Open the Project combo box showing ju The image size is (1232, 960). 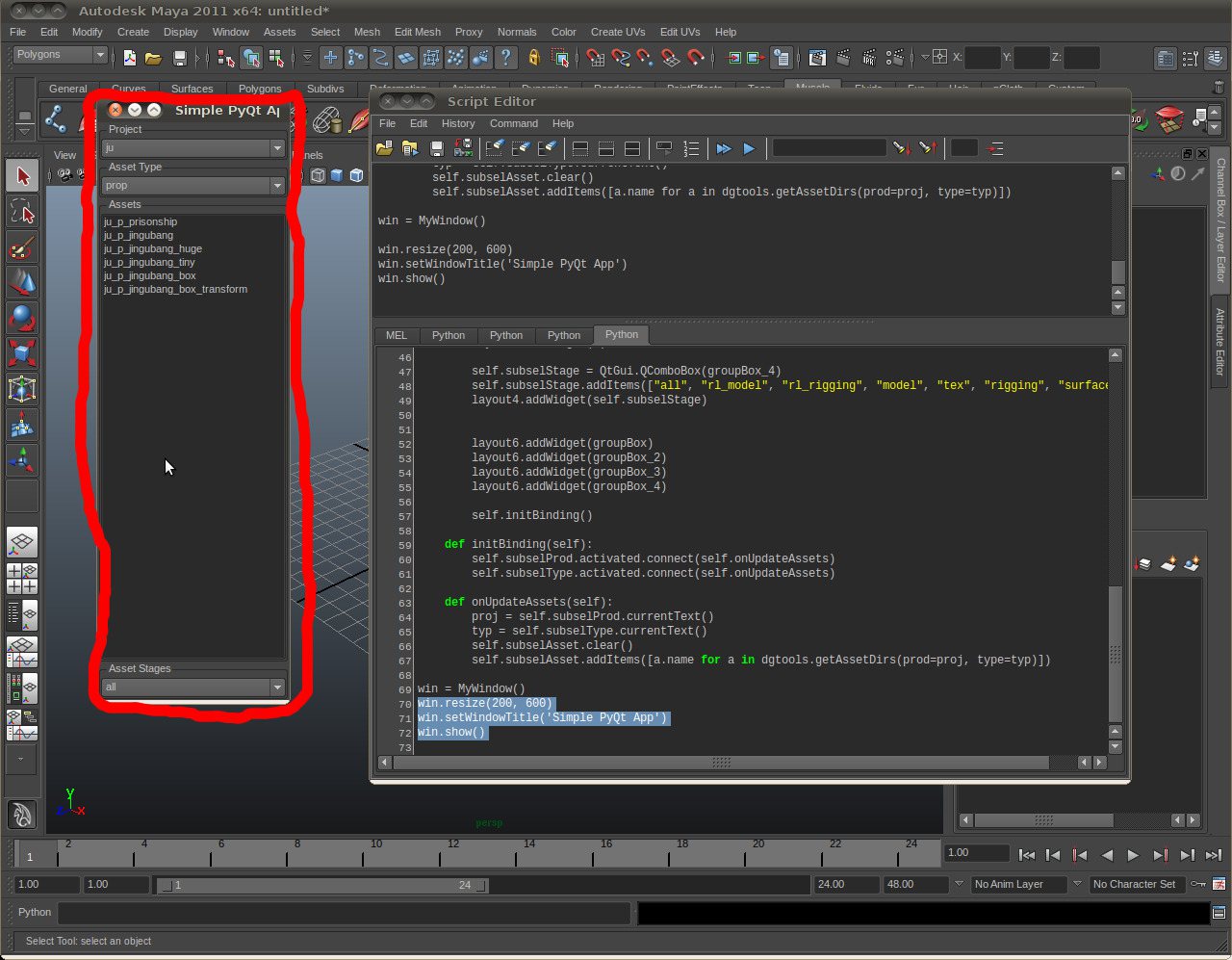tap(193, 148)
